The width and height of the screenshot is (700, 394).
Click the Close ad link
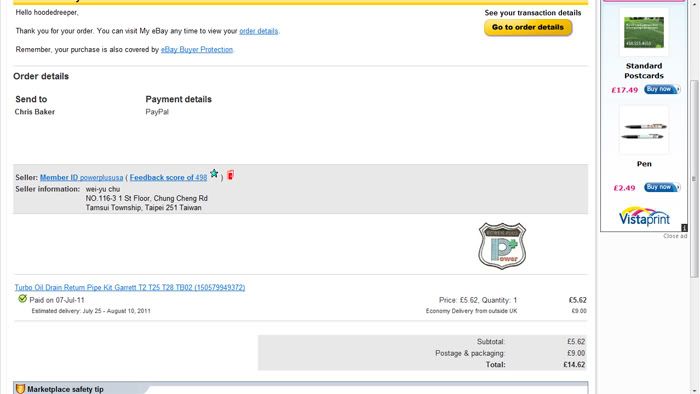pyautogui.click(x=675, y=236)
